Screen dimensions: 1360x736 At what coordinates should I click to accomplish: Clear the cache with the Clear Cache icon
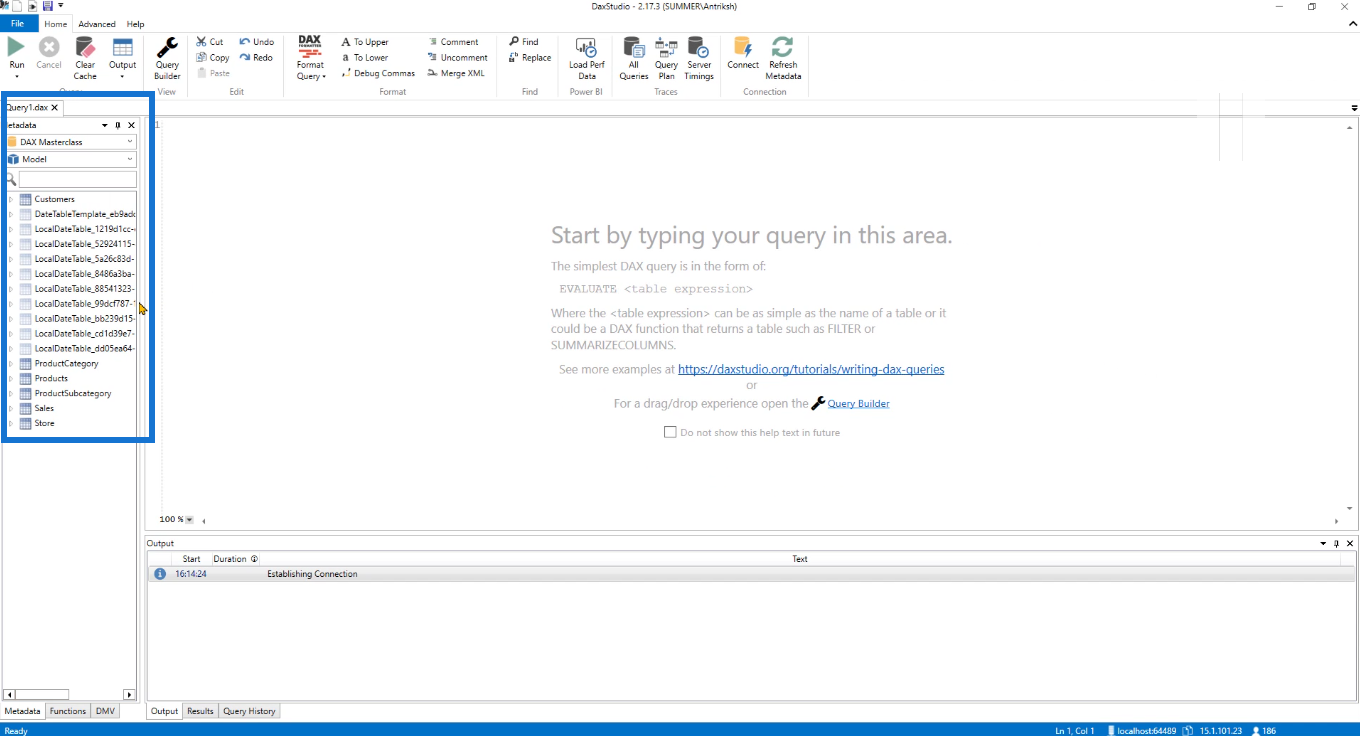point(85,47)
